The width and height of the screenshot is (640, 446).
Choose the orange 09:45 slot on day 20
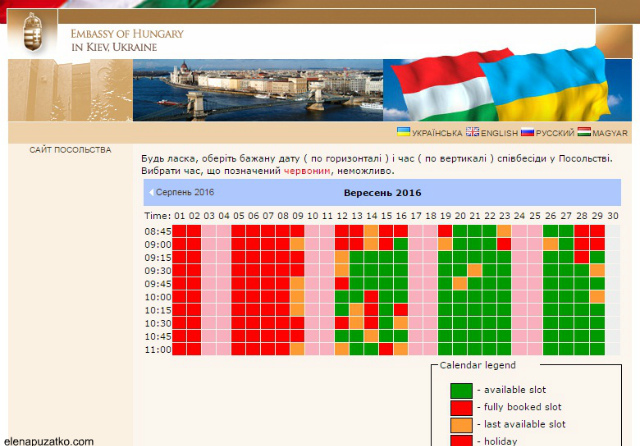click(x=460, y=283)
